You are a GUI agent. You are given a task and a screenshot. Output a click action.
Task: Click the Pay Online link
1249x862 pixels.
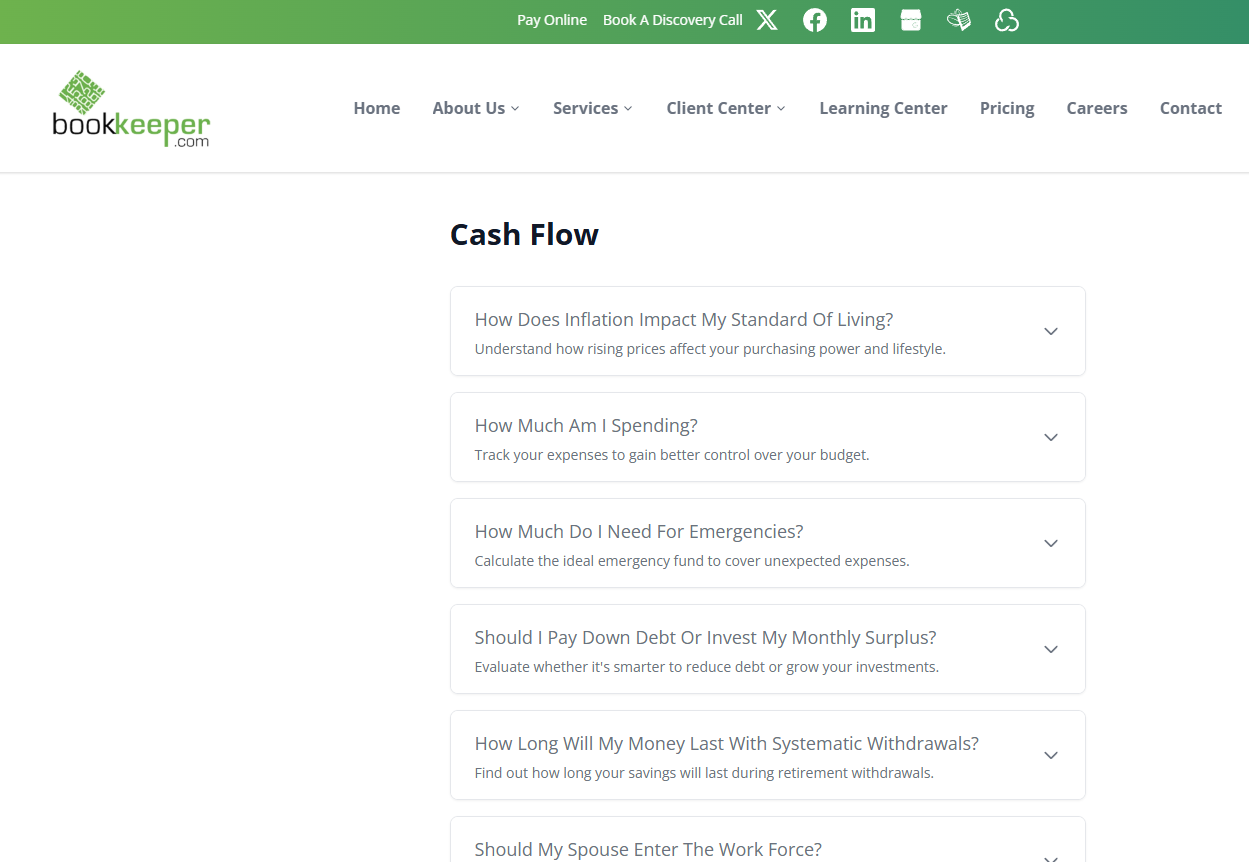552,20
